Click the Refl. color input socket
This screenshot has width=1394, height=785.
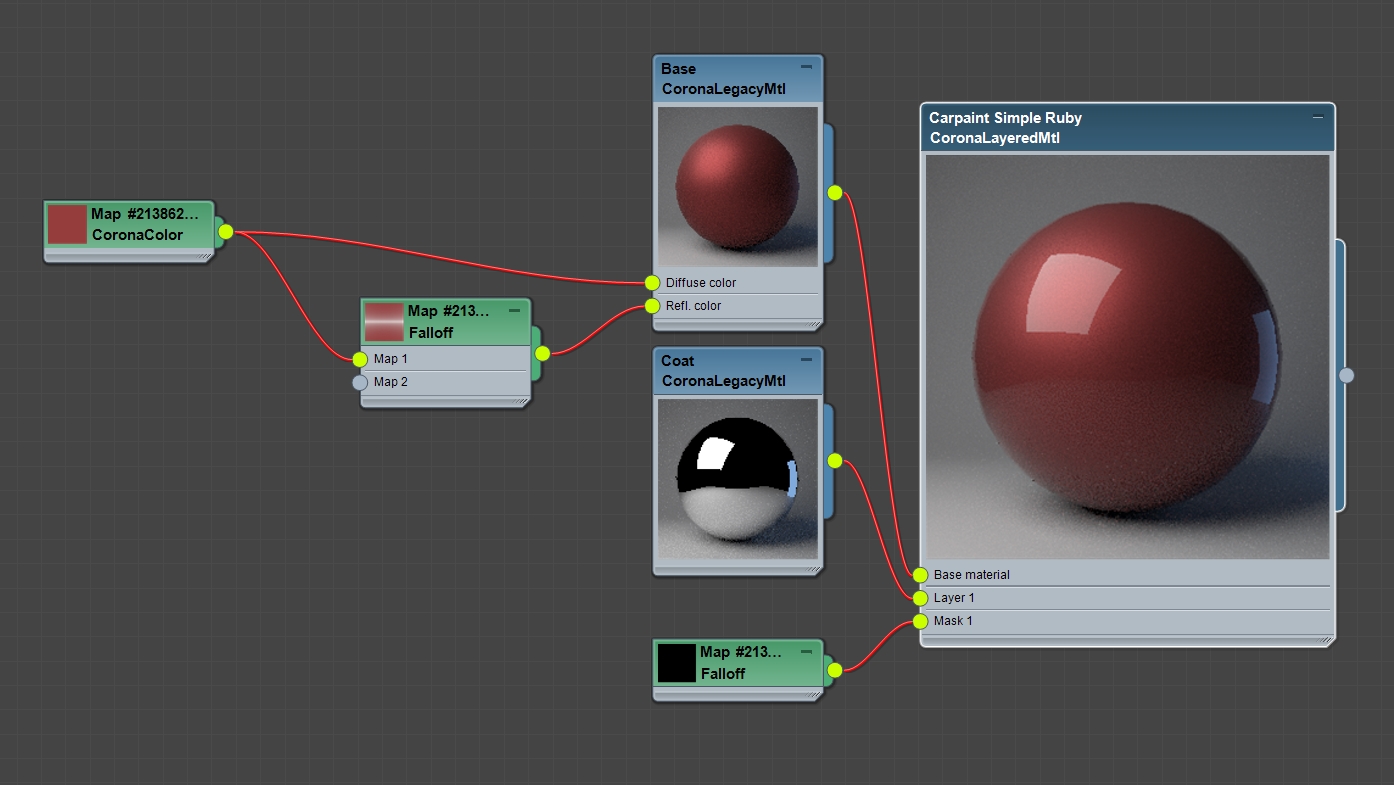pyautogui.click(x=652, y=306)
